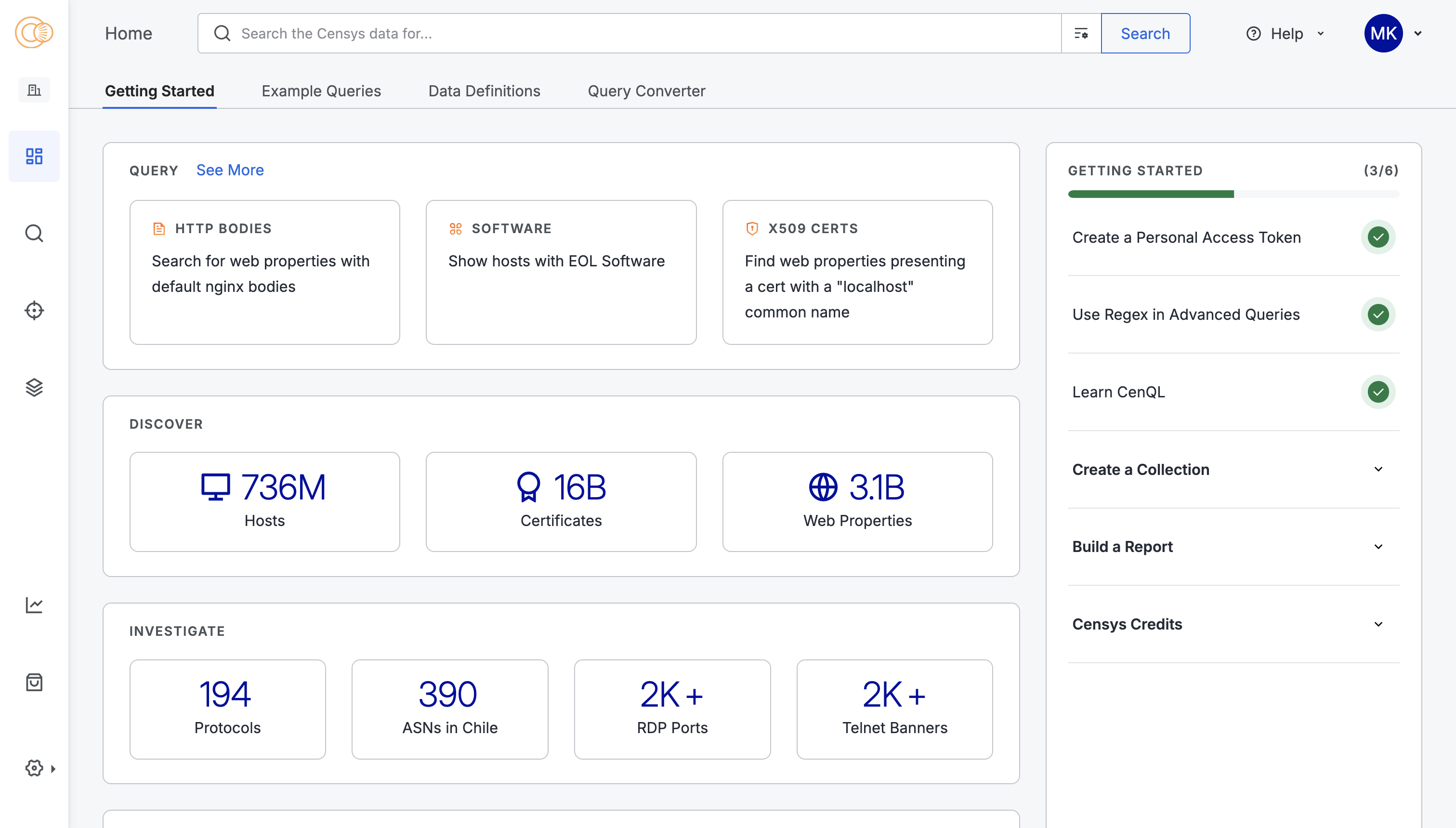Screen dimensions: 1456x828
Task: Click the shopping bag icon in sidebar
Action: pyautogui.click(x=34, y=683)
